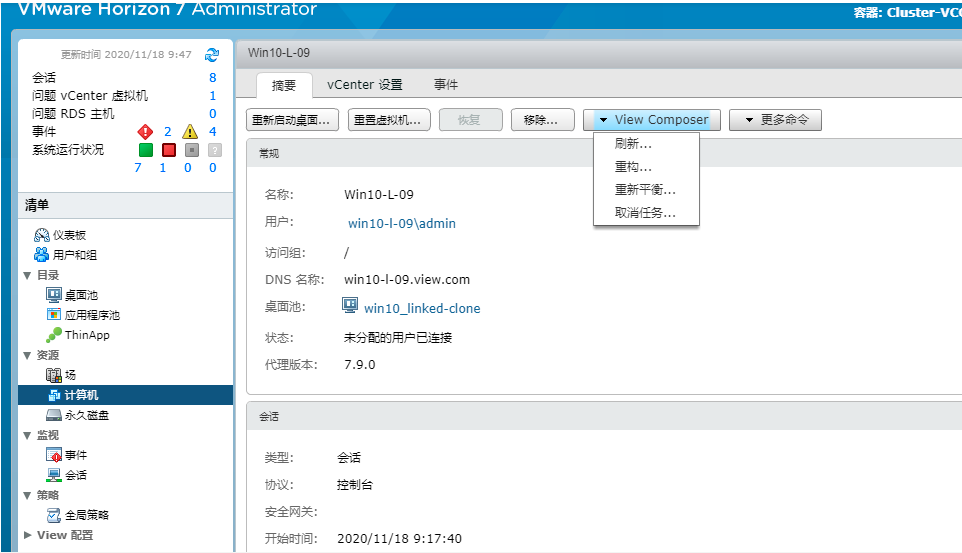Image resolution: width=962 pixels, height=553 pixels.
Task: Click the 移除... button
Action: pos(542,120)
